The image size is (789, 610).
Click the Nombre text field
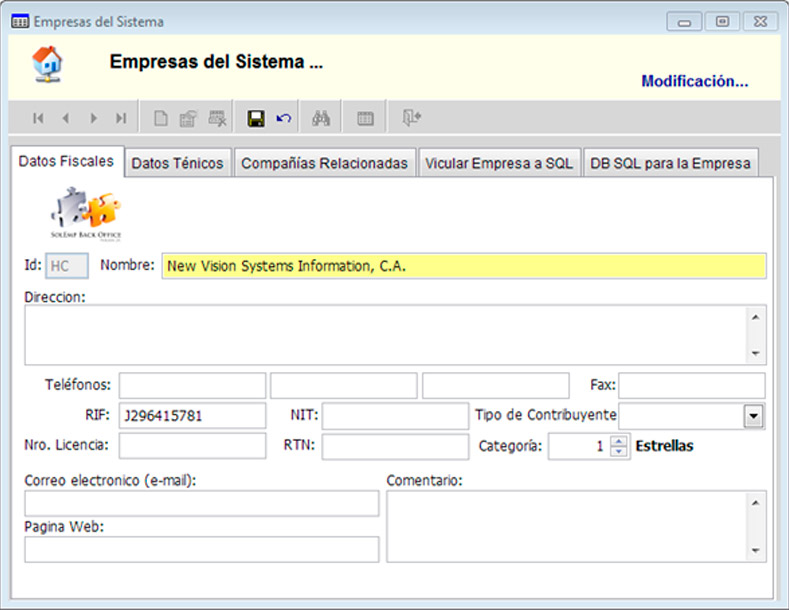[x=463, y=266]
